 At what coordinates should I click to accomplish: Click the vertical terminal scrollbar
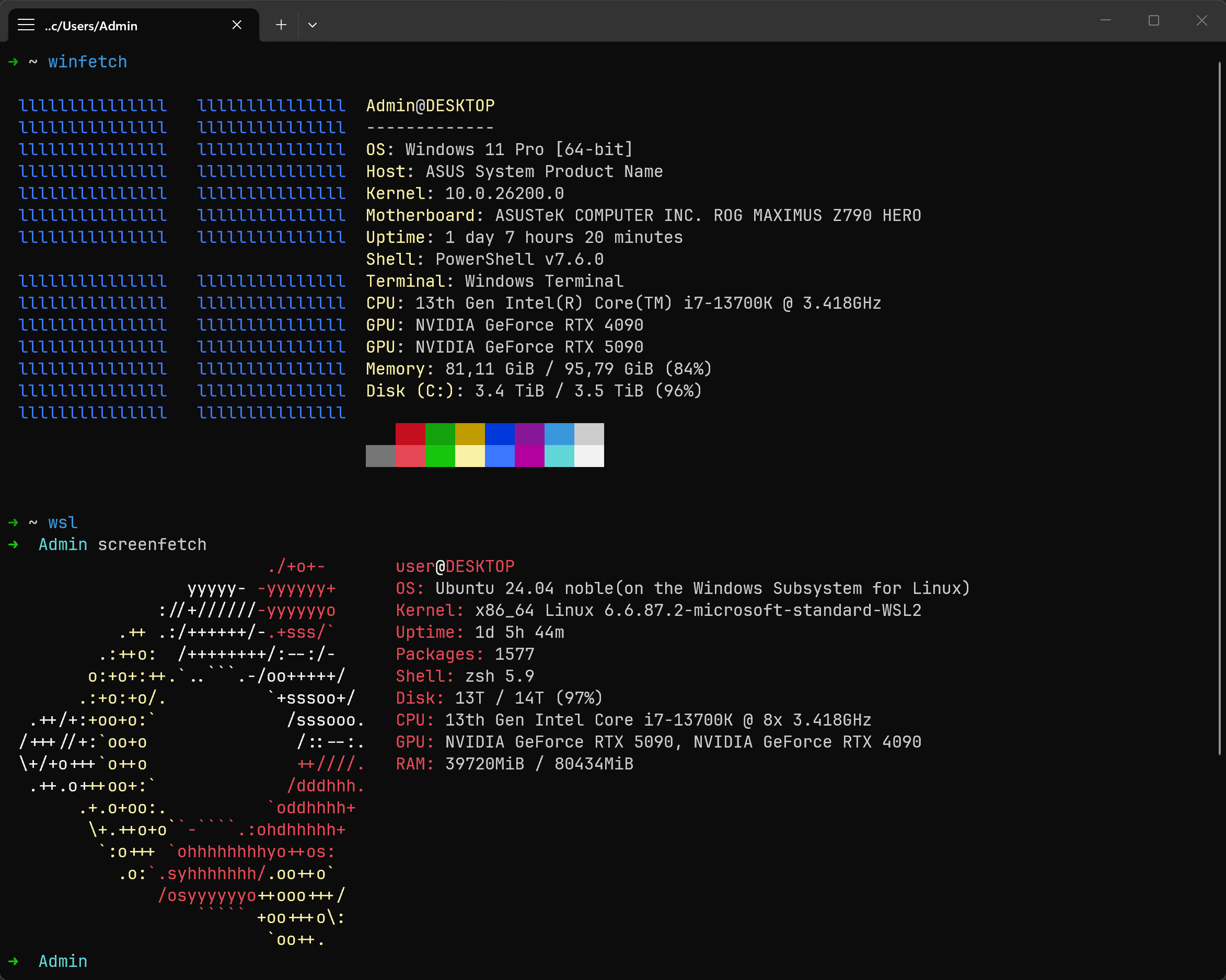point(1220,408)
